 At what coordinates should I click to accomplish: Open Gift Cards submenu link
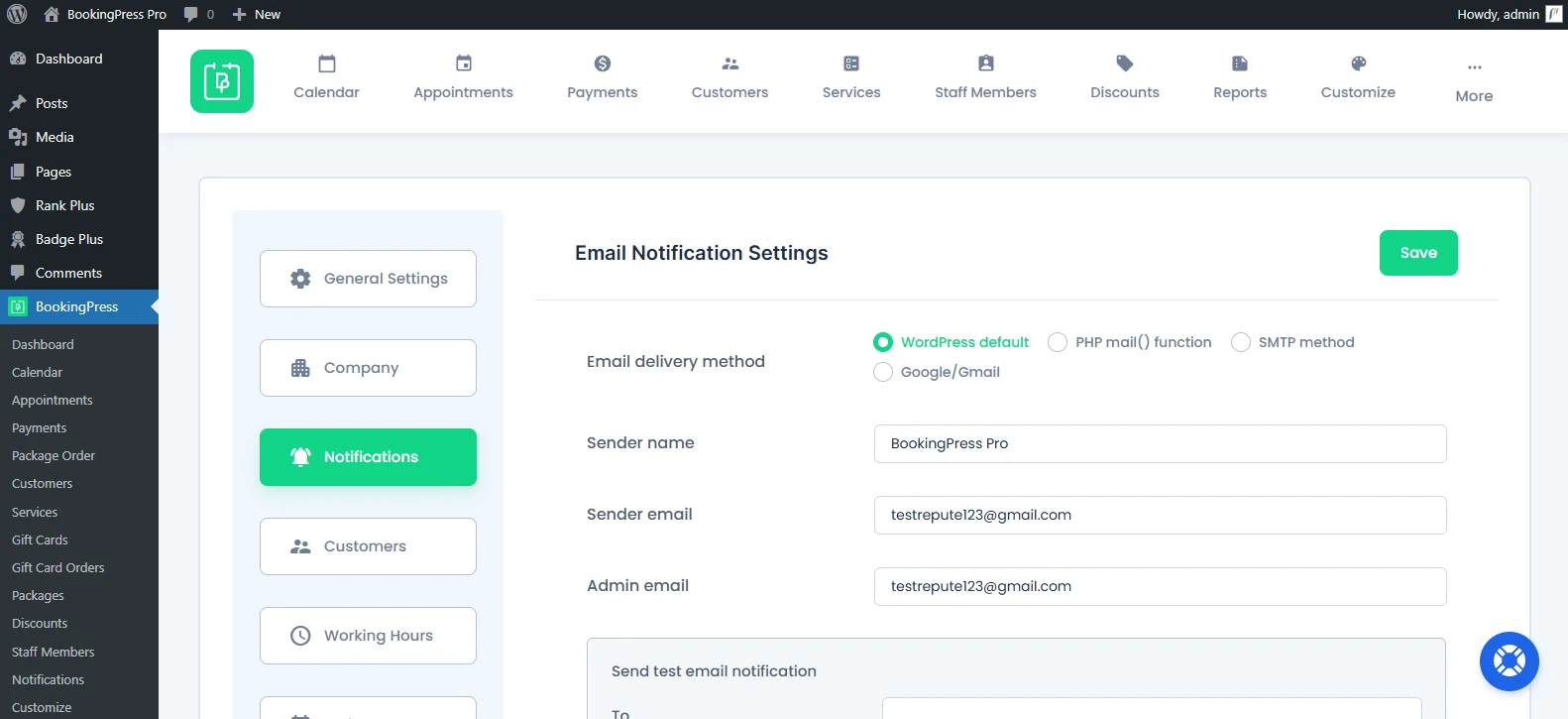point(40,540)
